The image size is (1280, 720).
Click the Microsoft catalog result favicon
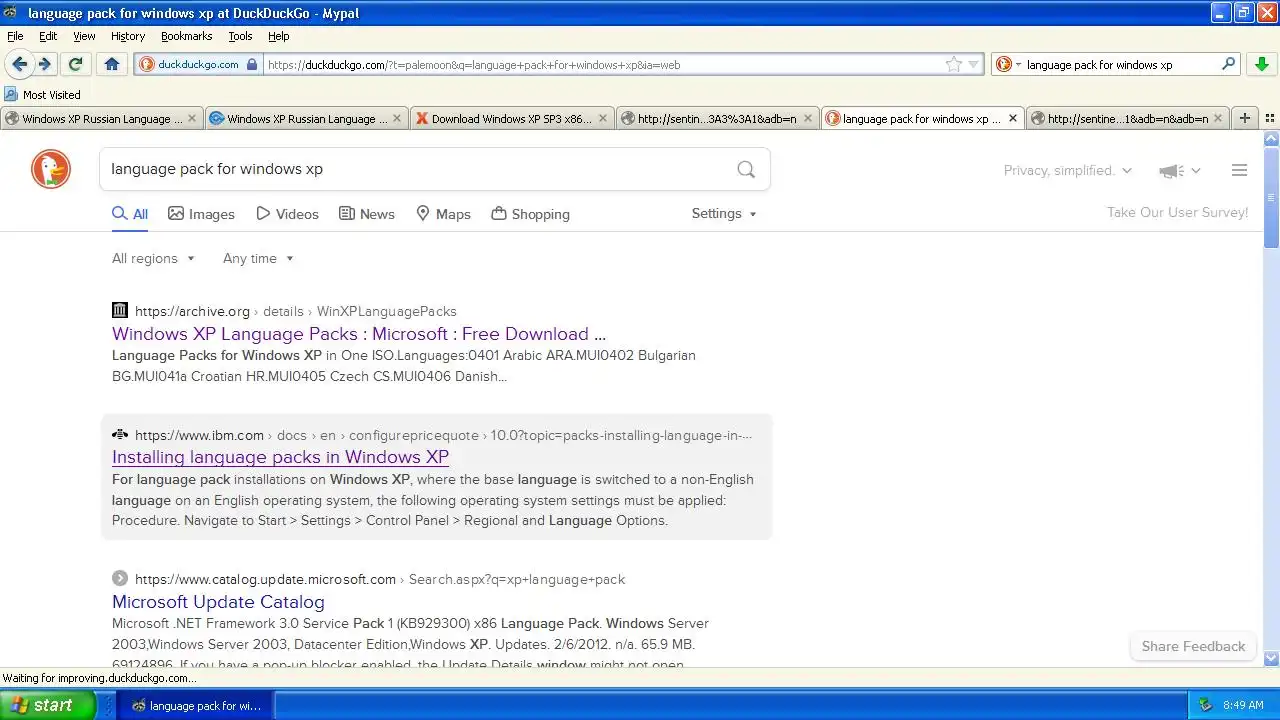point(120,578)
